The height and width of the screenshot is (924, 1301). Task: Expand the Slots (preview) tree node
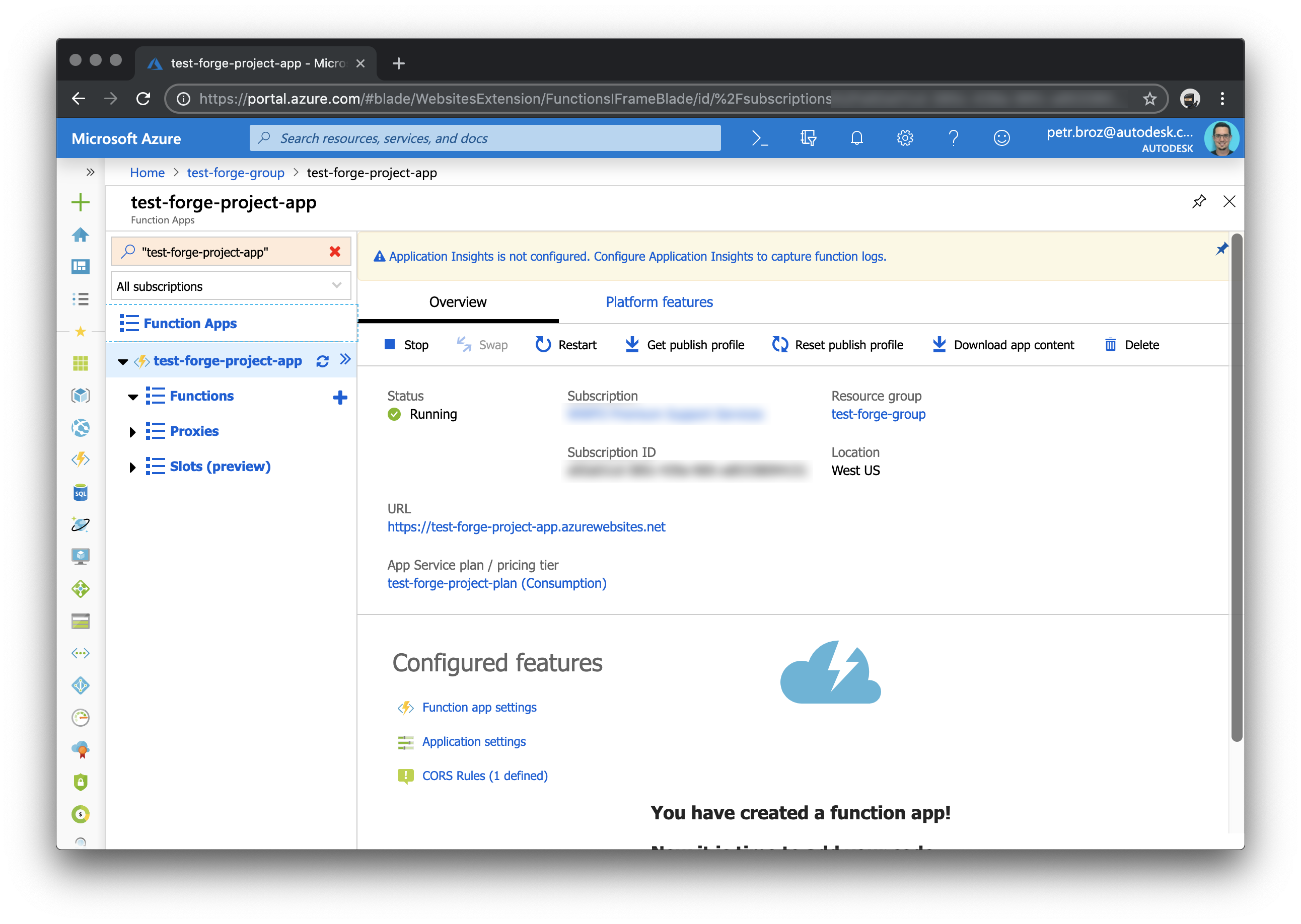132,467
